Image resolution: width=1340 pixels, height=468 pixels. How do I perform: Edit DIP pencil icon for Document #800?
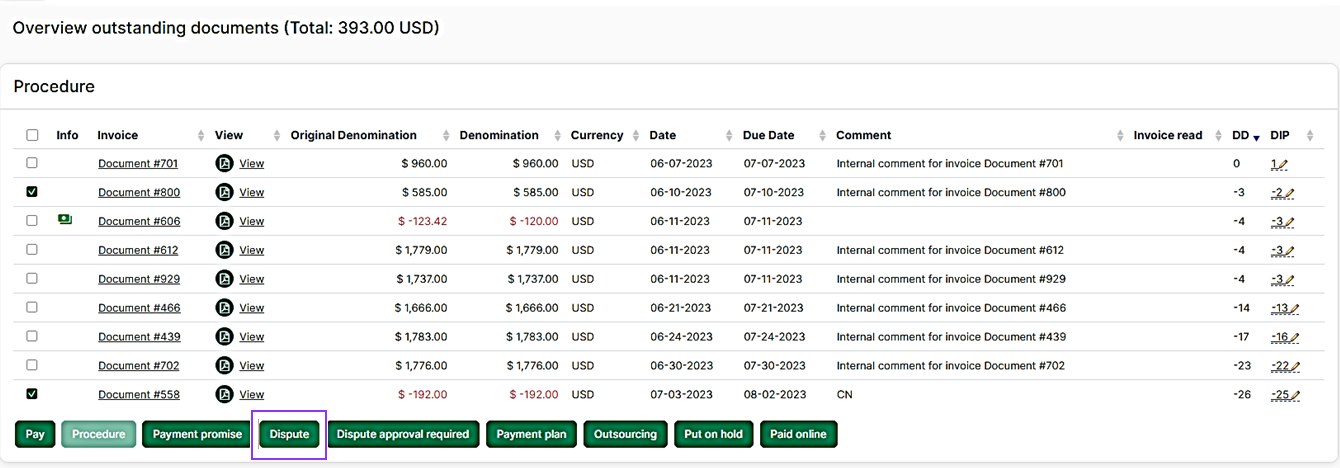tap(1290, 193)
